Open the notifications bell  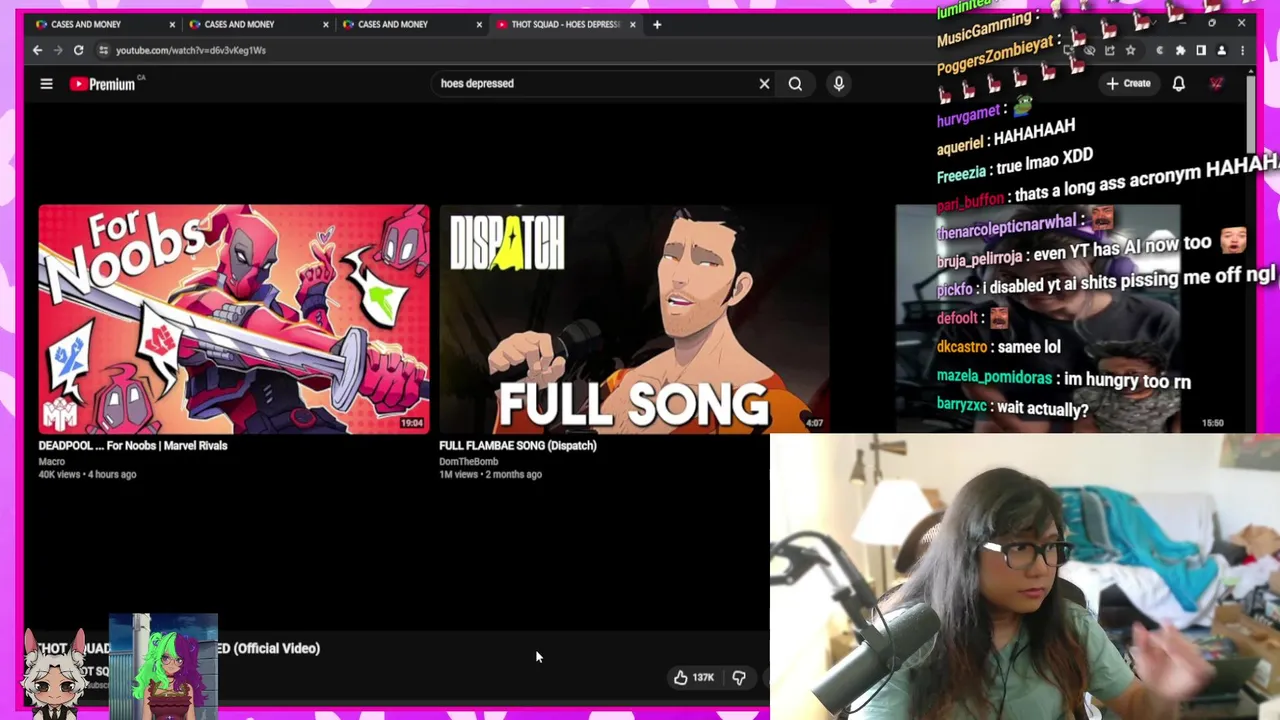(x=1179, y=84)
